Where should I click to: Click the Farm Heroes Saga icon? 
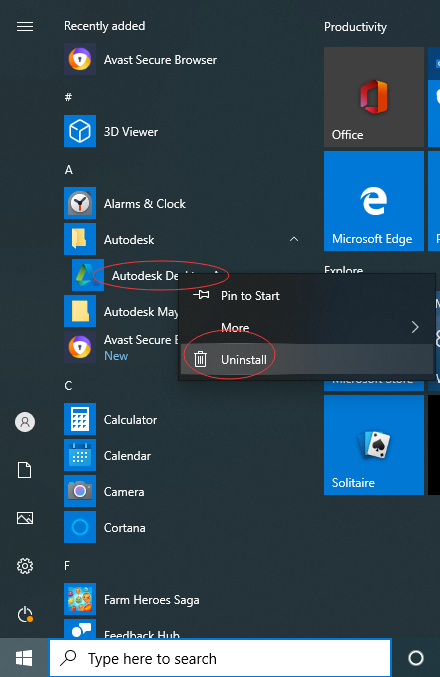click(x=80, y=599)
